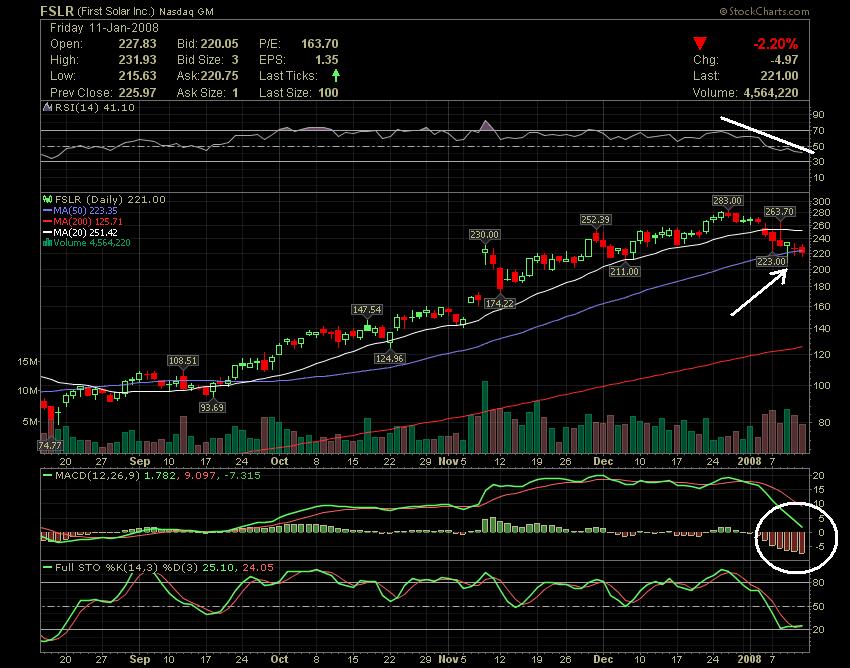Screen dimensions: 850x668
Task: Click the 124.96 price label
Action: 389,358
